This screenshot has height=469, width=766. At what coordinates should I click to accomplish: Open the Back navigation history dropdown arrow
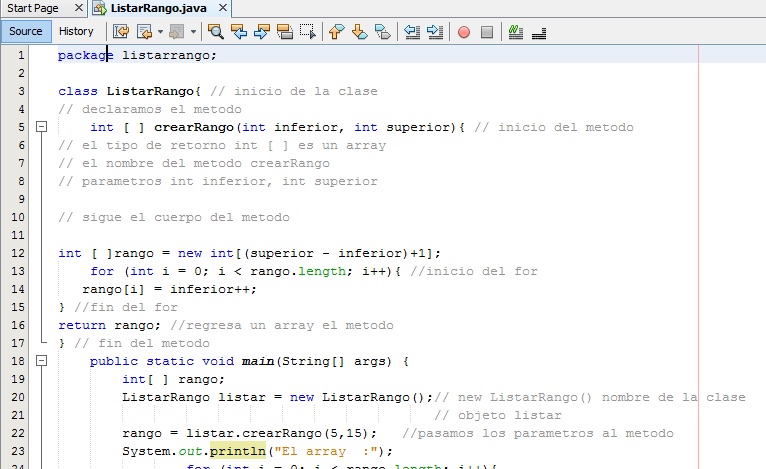pos(159,32)
